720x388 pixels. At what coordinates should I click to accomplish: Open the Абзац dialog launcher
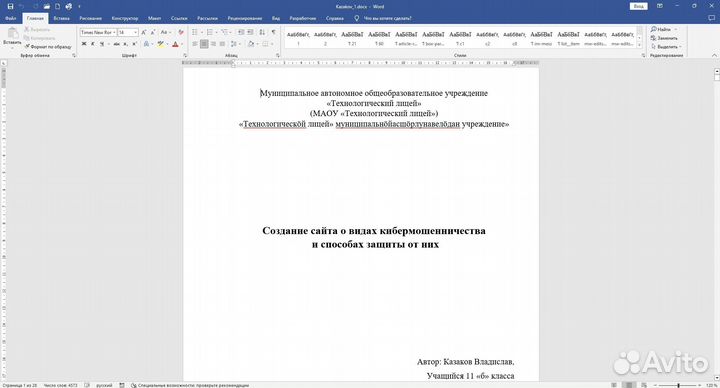click(x=278, y=56)
